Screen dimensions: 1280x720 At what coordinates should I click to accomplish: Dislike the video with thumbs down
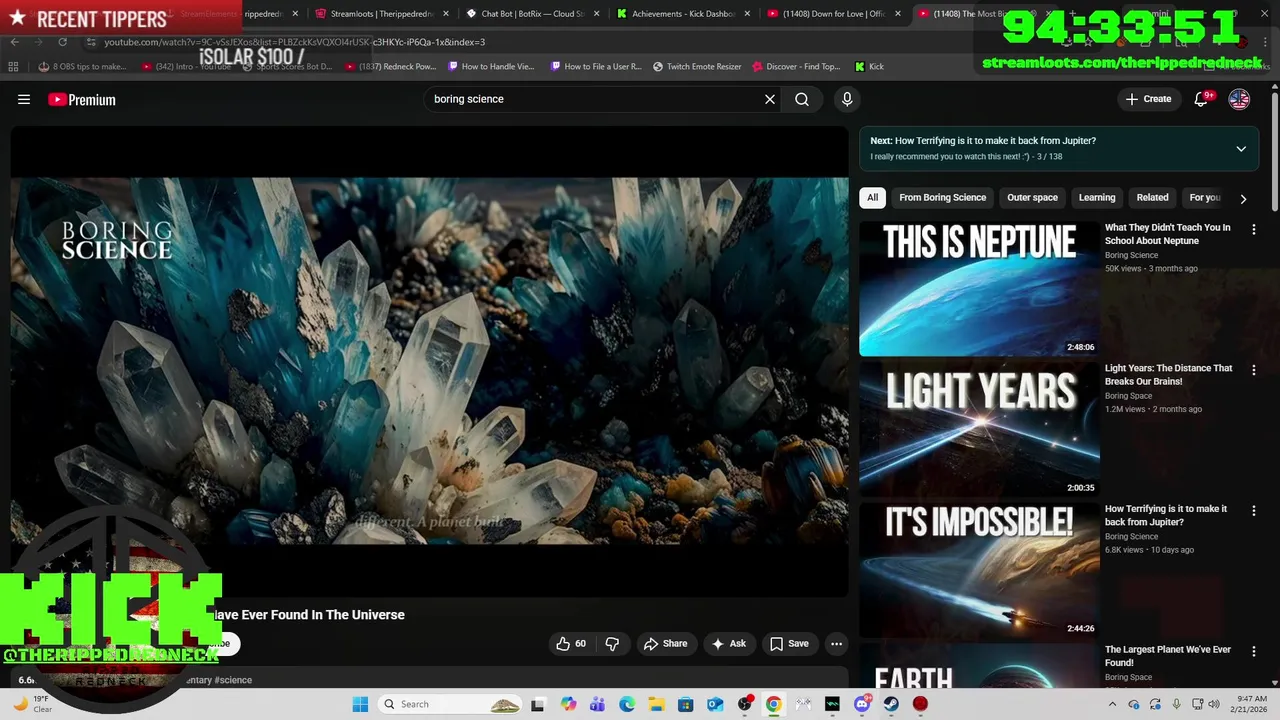(x=612, y=644)
